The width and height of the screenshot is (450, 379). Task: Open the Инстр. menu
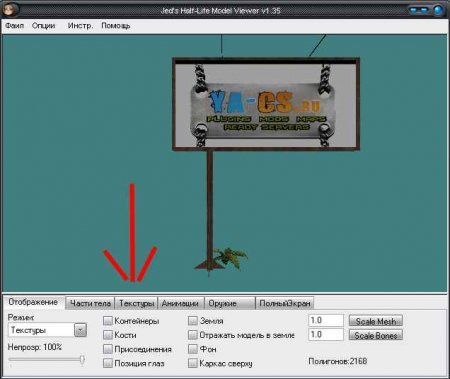pos(80,26)
